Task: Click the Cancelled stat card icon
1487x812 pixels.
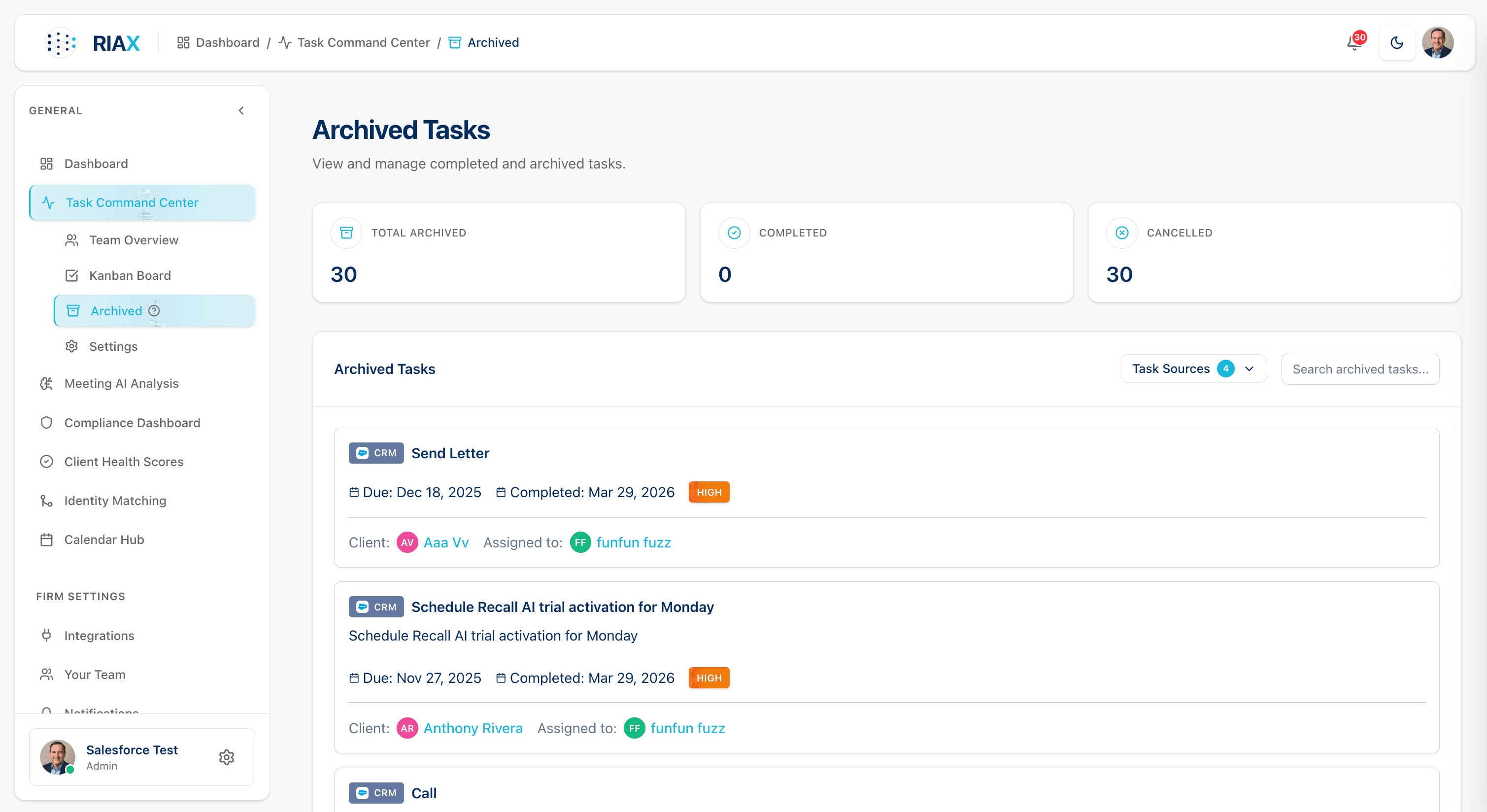Action: pos(1121,233)
